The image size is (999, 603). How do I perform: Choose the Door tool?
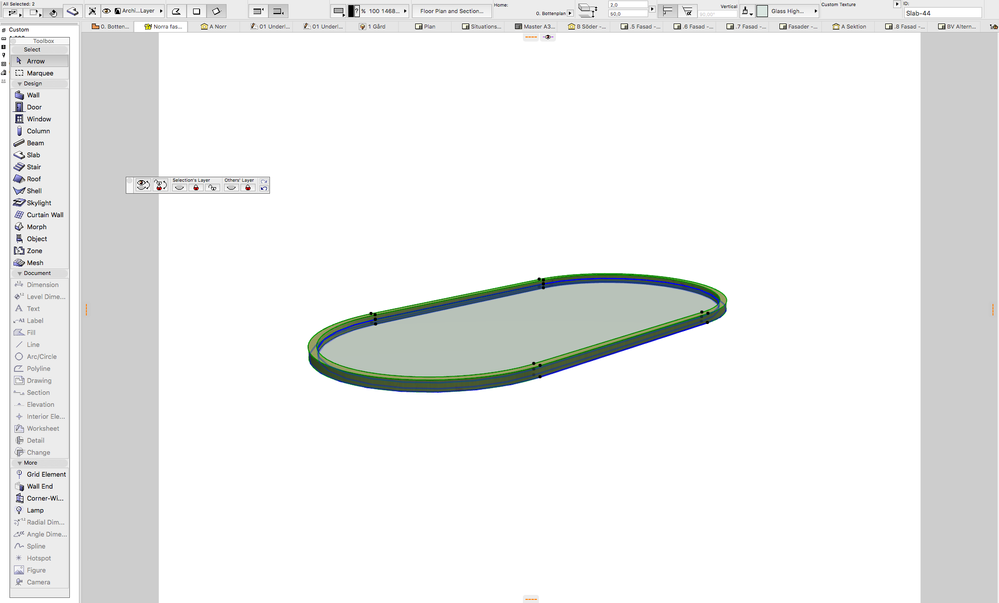coord(40,107)
